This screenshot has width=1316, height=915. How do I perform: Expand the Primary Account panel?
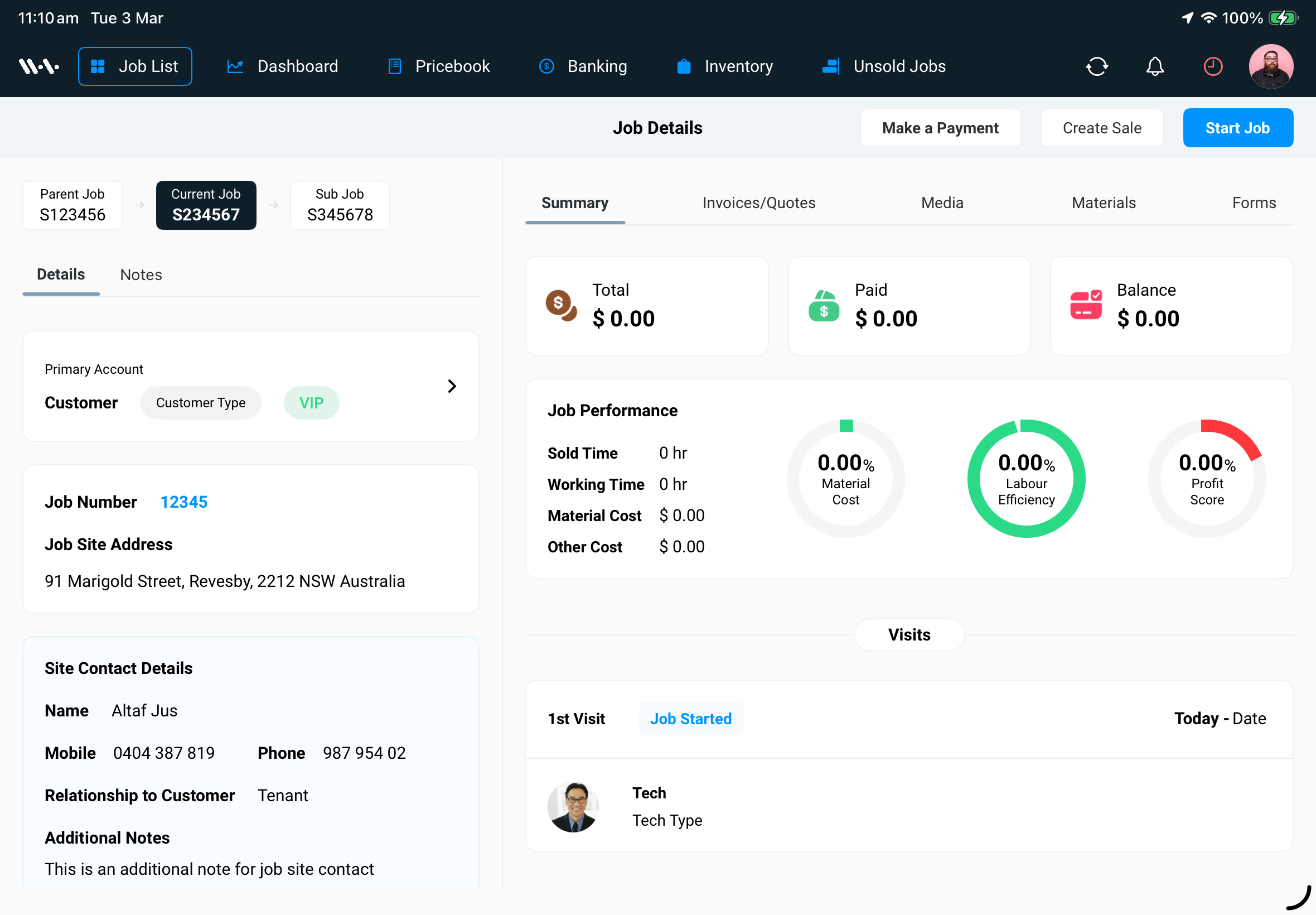tap(452, 387)
